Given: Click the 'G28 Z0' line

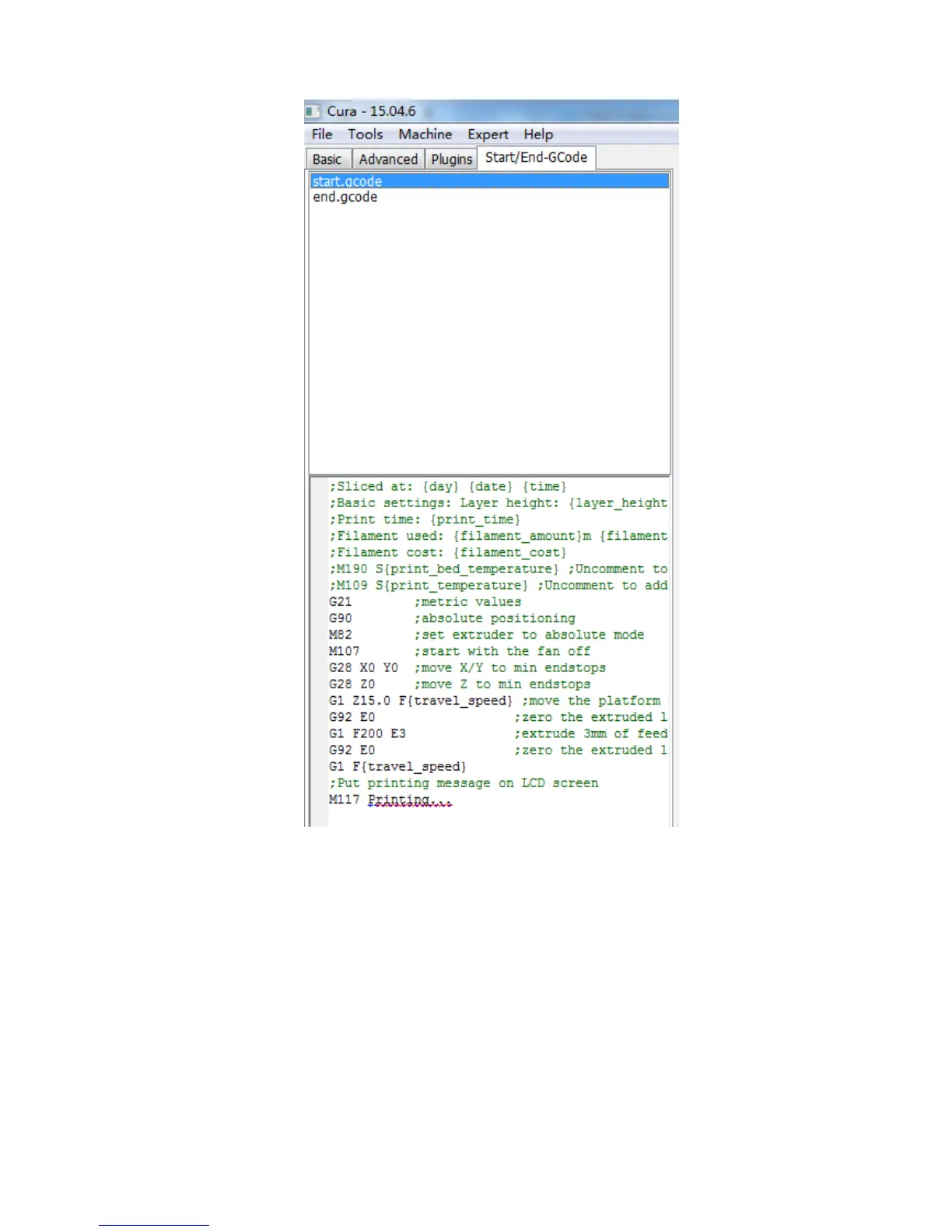Looking at the screenshot, I should point(460,684).
